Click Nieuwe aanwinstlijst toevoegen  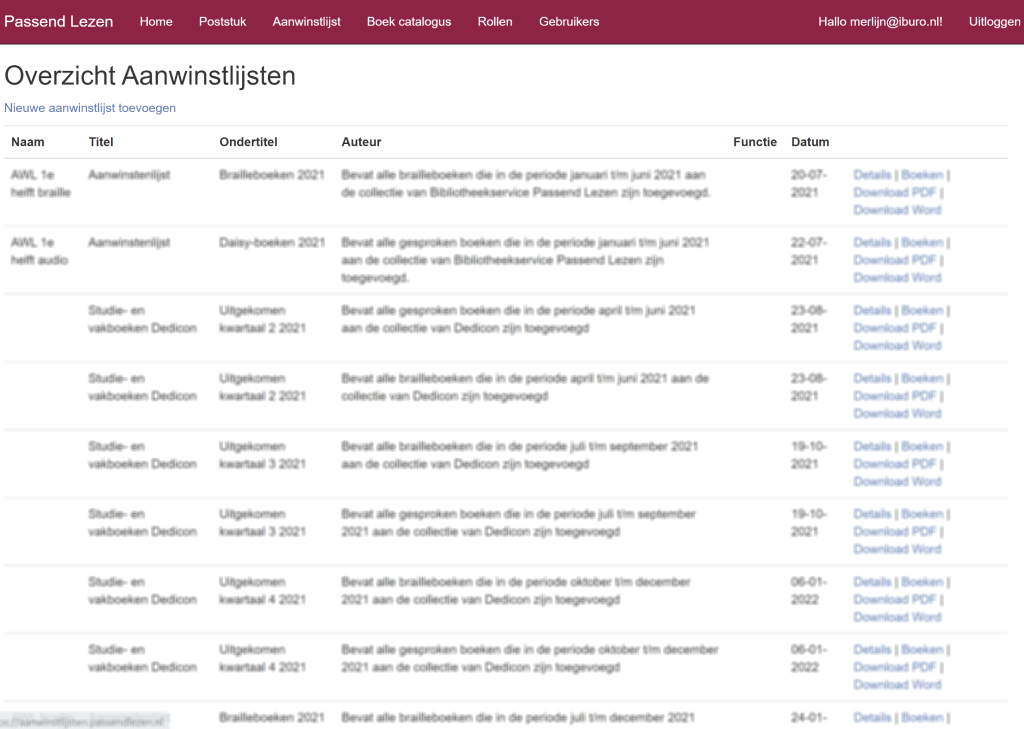(90, 108)
